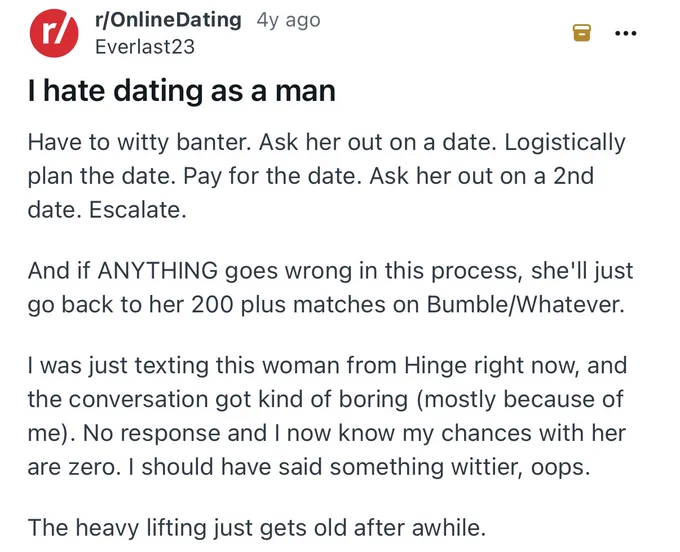The image size is (680, 552).
Task: Click the gold archived post icon
Action: pos(582,33)
